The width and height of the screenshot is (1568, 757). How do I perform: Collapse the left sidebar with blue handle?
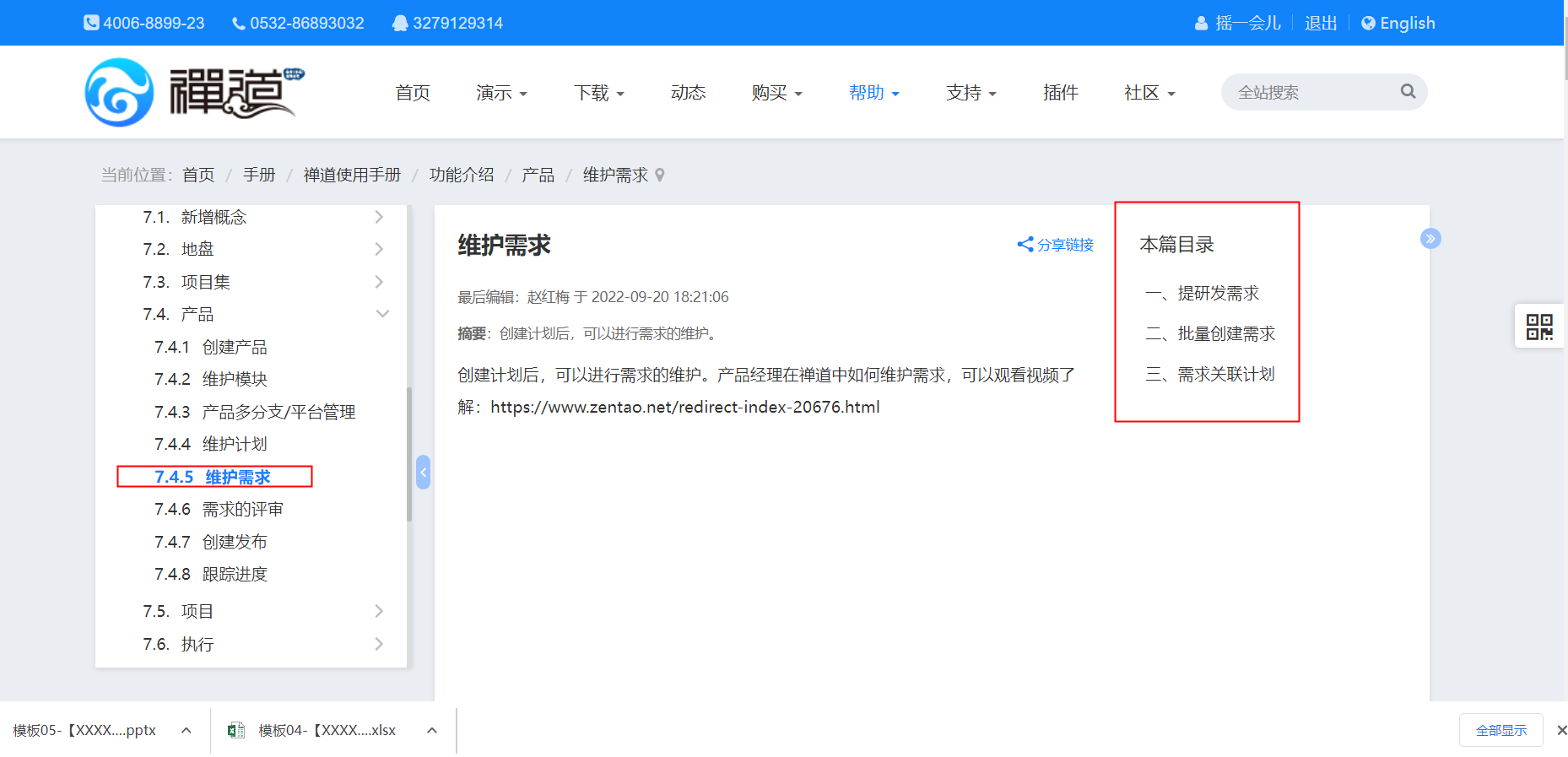[424, 473]
